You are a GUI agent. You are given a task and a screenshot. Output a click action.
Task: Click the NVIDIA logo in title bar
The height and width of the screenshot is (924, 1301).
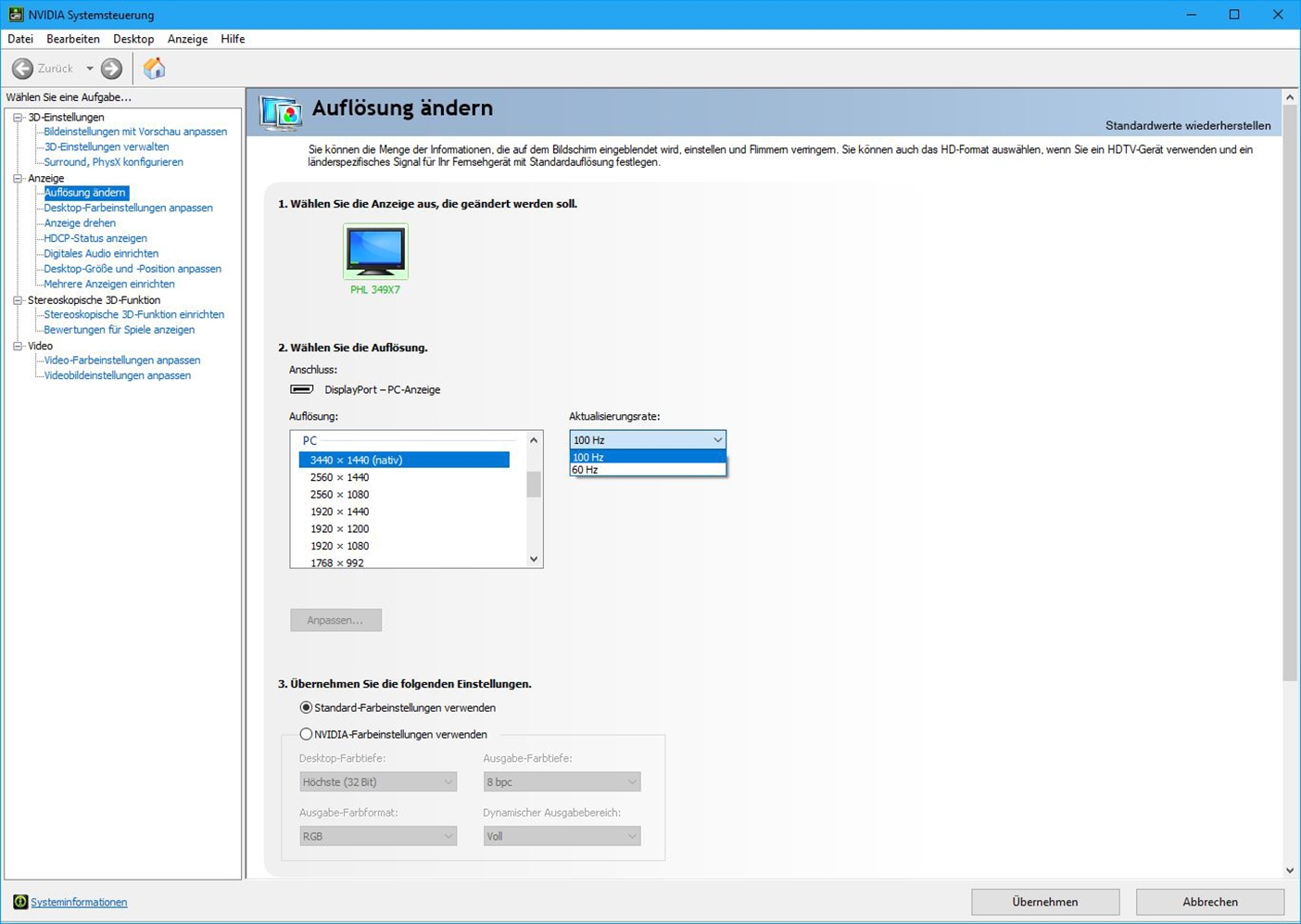click(x=16, y=15)
